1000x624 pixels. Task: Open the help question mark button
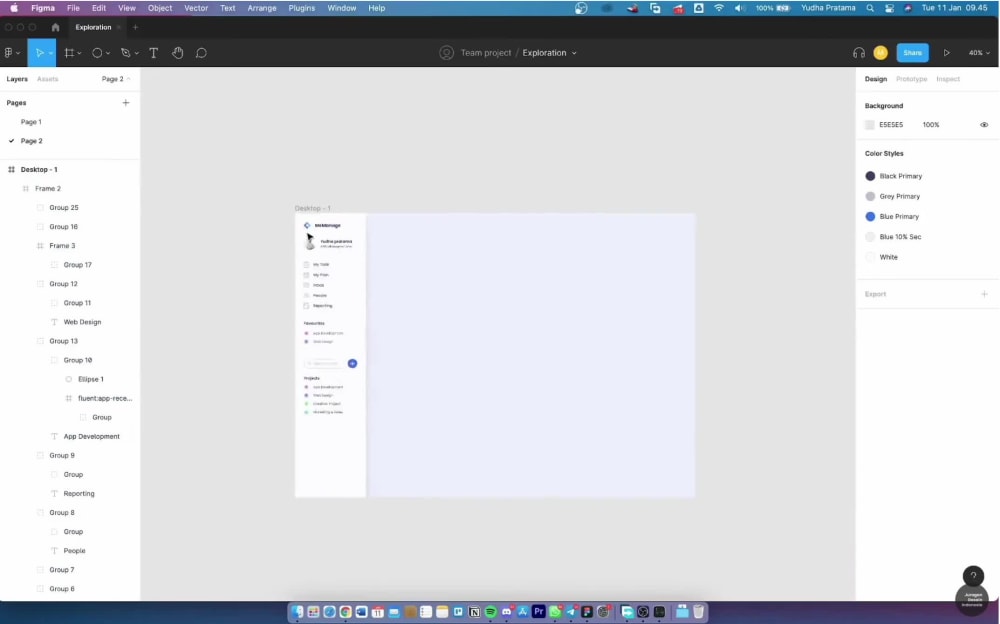(973, 576)
